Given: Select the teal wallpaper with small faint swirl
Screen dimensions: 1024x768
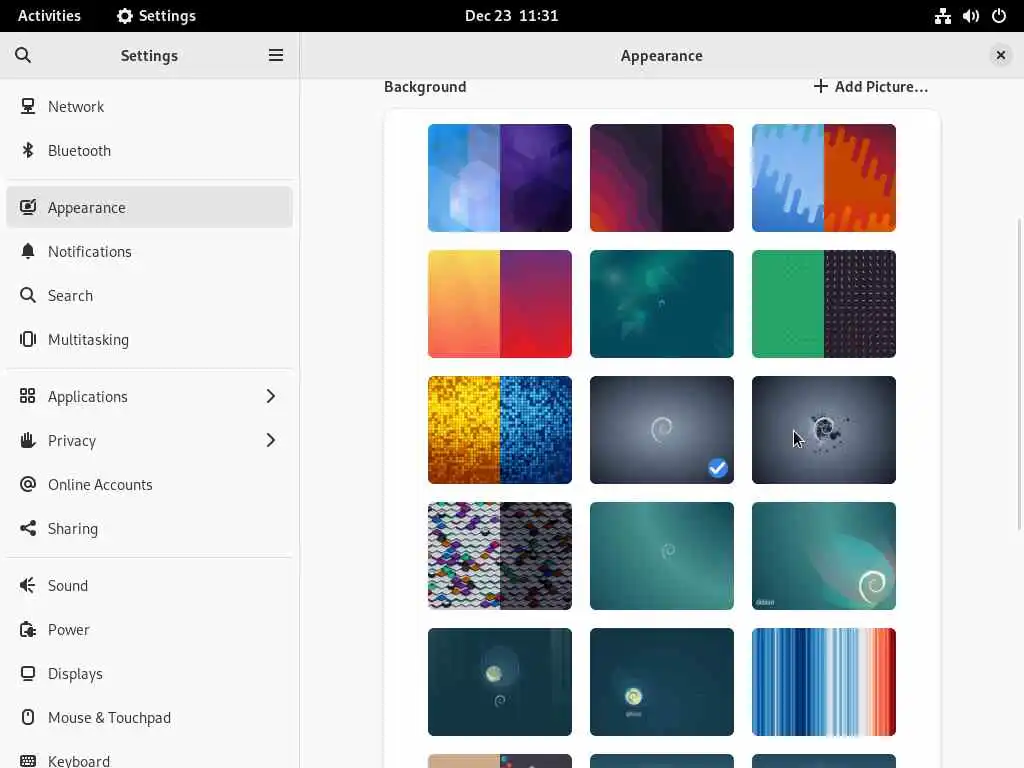Looking at the screenshot, I should tap(662, 556).
